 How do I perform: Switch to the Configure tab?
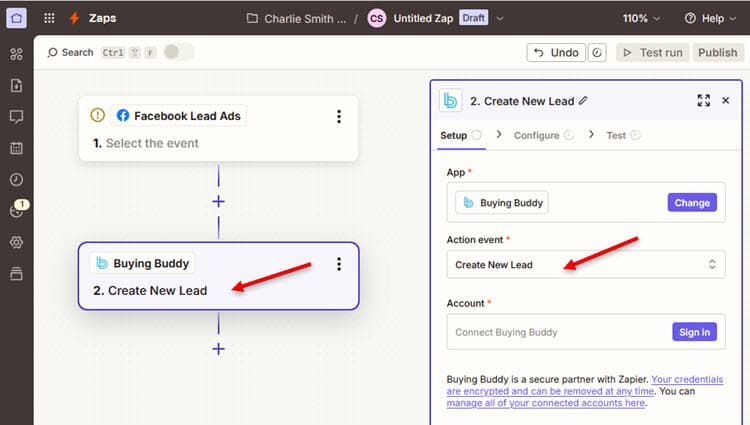point(543,135)
